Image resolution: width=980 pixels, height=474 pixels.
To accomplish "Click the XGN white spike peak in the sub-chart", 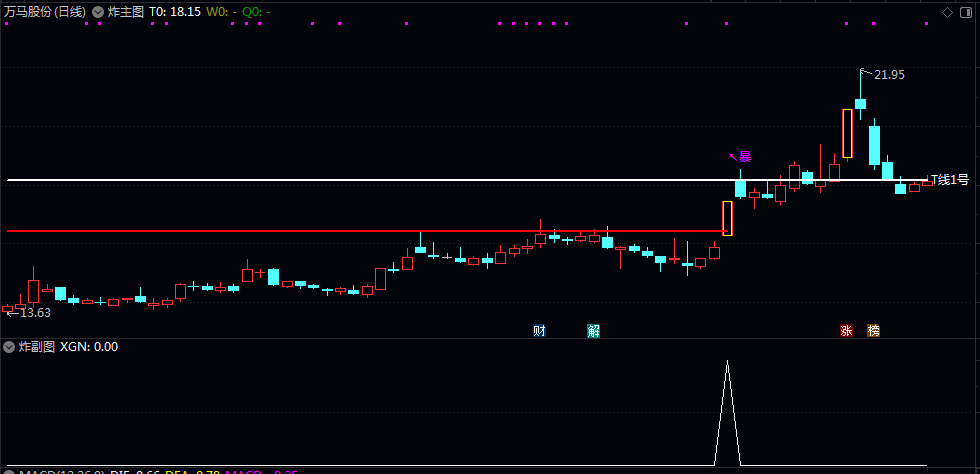I will click(x=728, y=361).
